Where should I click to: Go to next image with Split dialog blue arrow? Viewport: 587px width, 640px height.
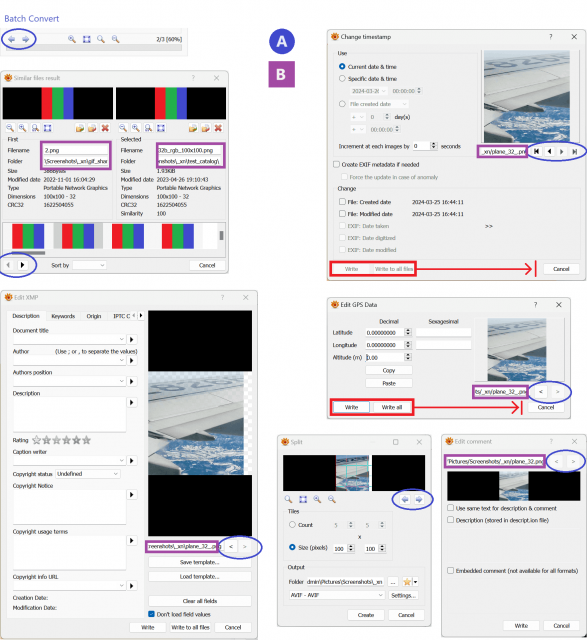[419, 499]
